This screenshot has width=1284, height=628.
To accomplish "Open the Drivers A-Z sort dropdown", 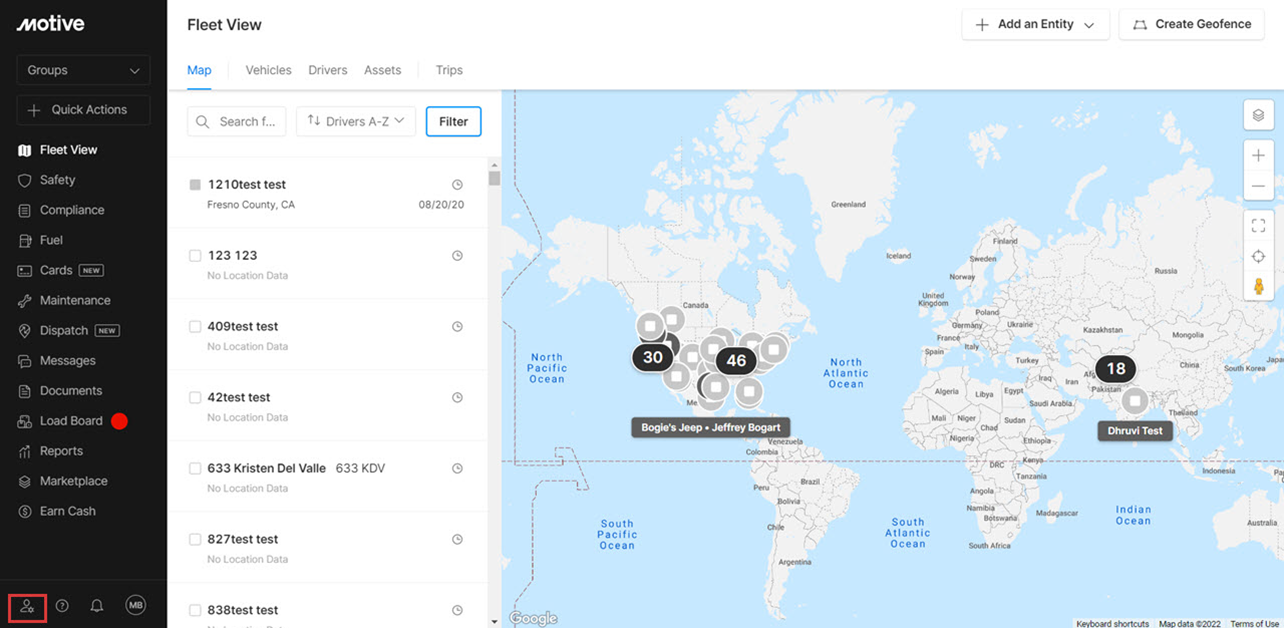I will pos(355,121).
